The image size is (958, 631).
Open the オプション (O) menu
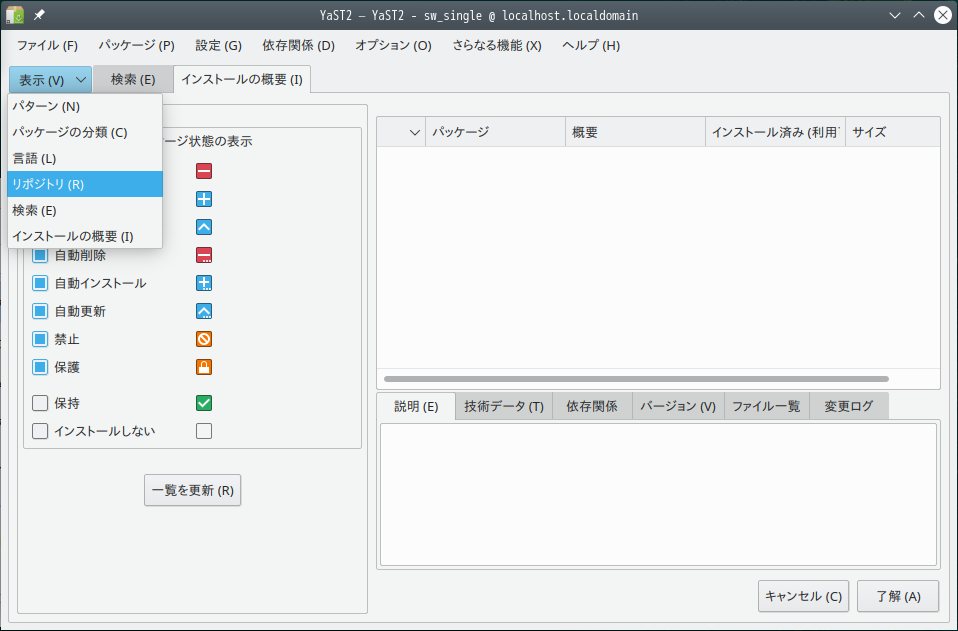tap(393, 45)
